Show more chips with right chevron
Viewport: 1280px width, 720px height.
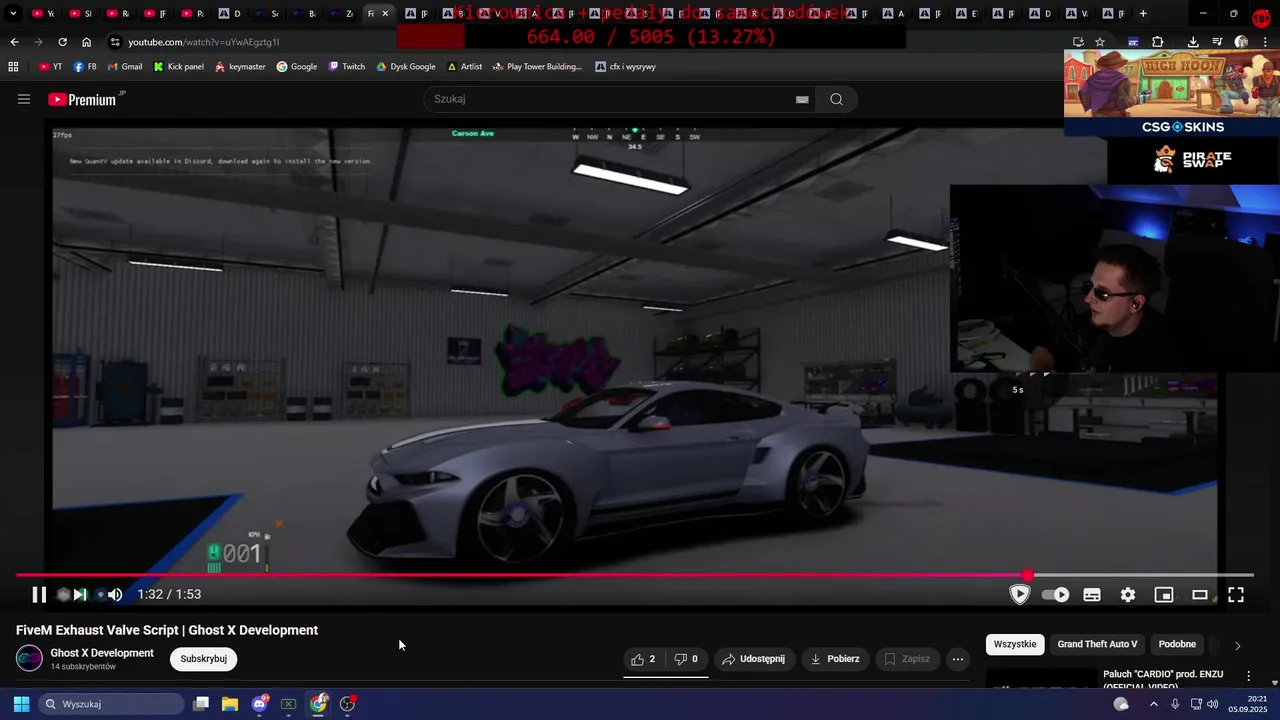(1237, 645)
